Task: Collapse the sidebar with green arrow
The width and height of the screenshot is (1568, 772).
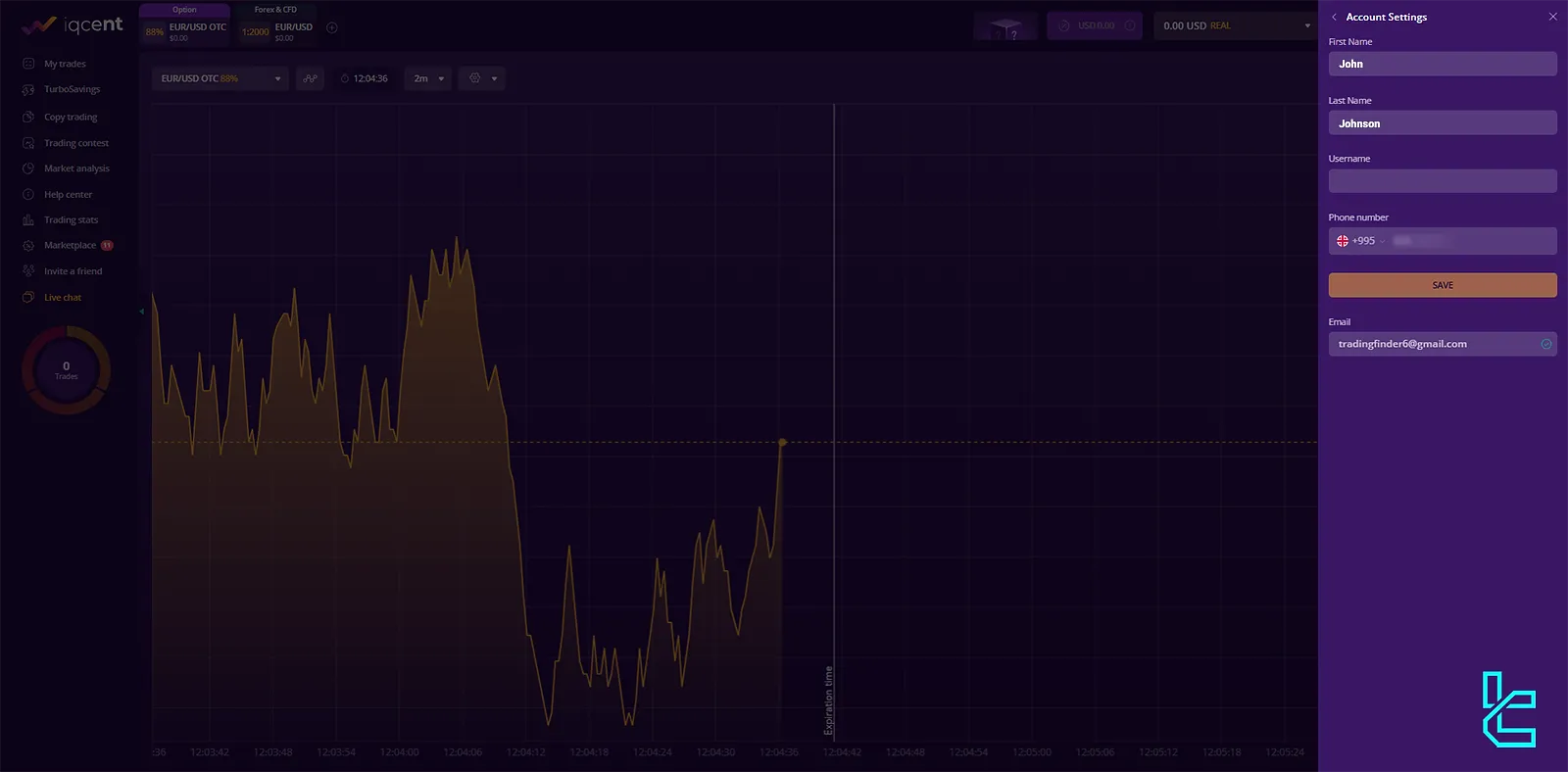Action: (x=141, y=312)
